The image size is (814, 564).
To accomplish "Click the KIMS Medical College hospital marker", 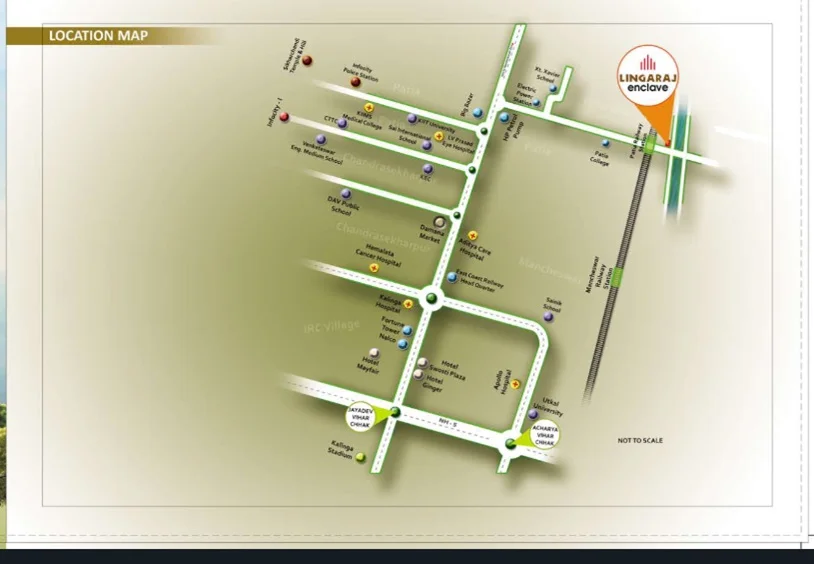I will (369, 107).
